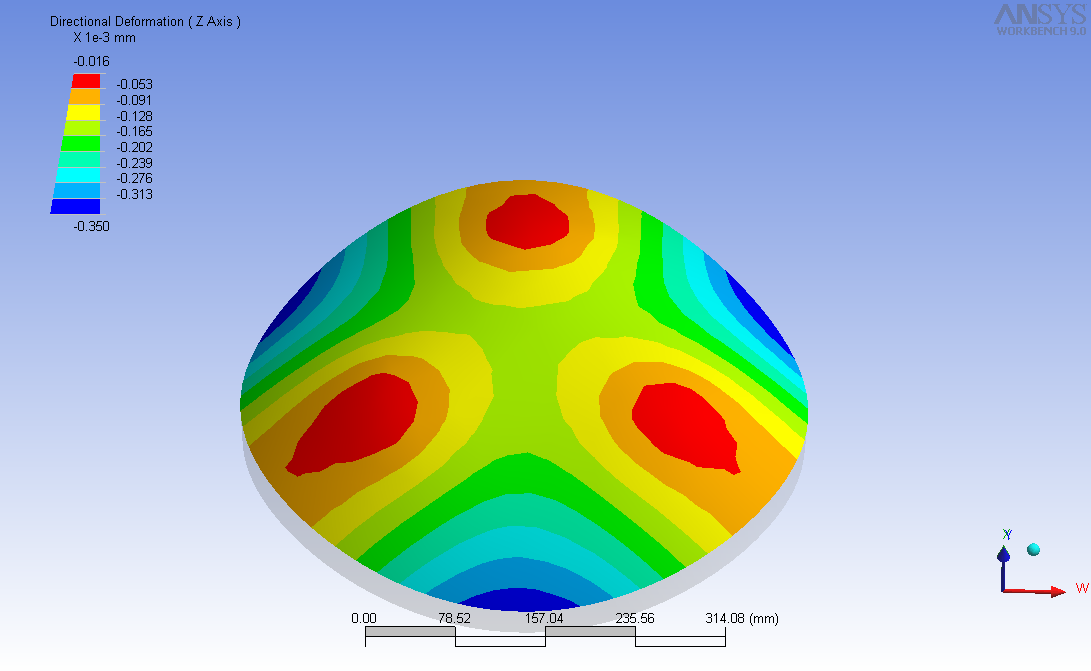
Task: Click the legend value -0.091
Action: [134, 100]
